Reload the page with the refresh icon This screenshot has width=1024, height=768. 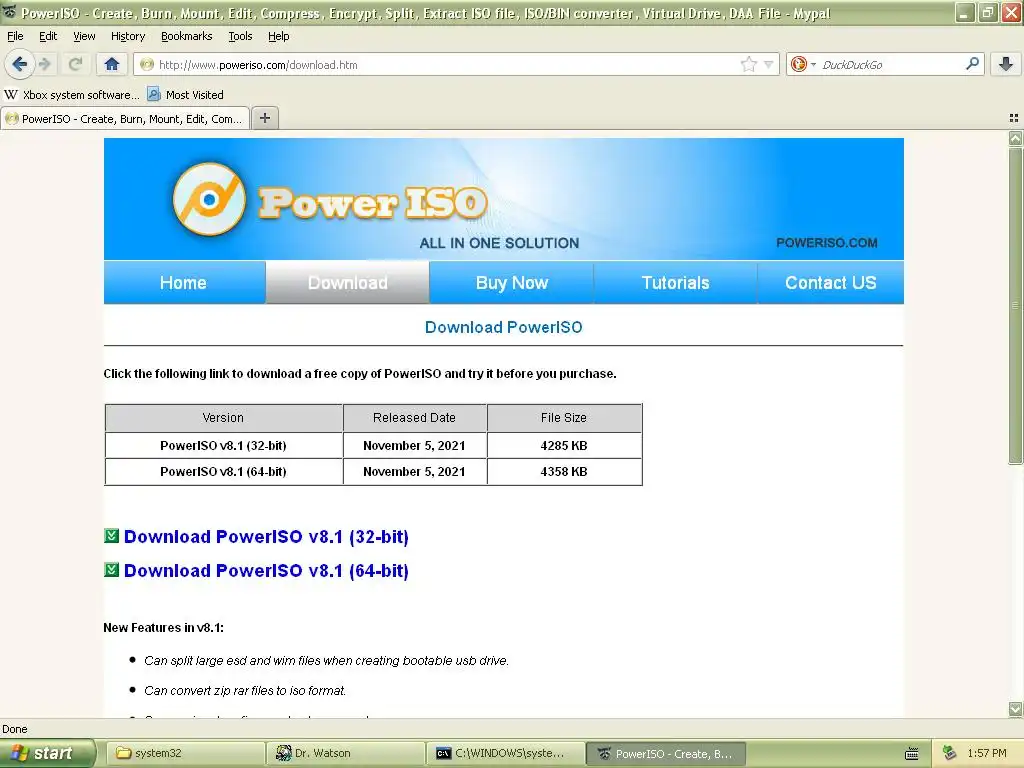coord(76,64)
